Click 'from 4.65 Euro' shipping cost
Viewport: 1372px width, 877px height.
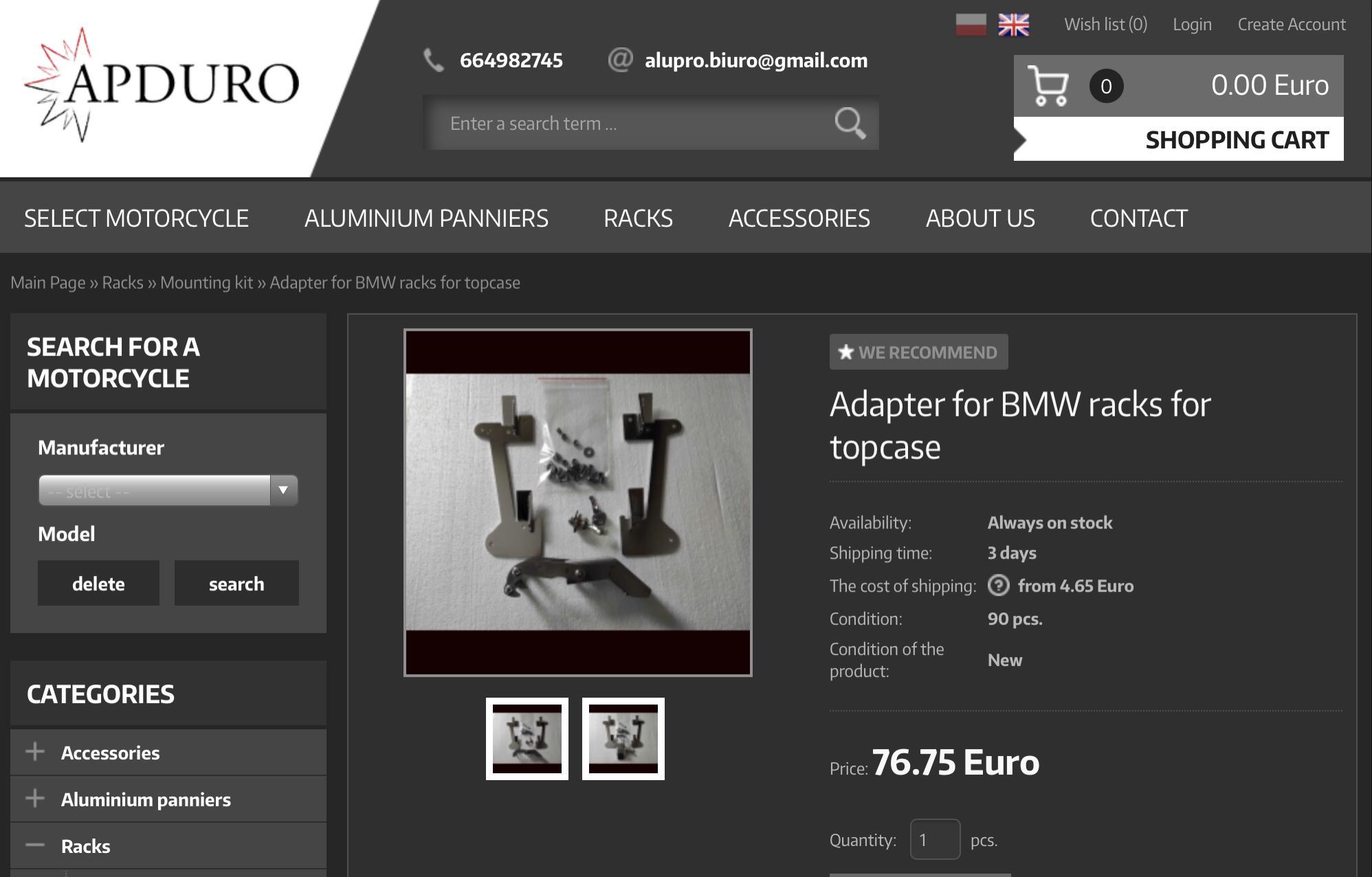click(1076, 586)
